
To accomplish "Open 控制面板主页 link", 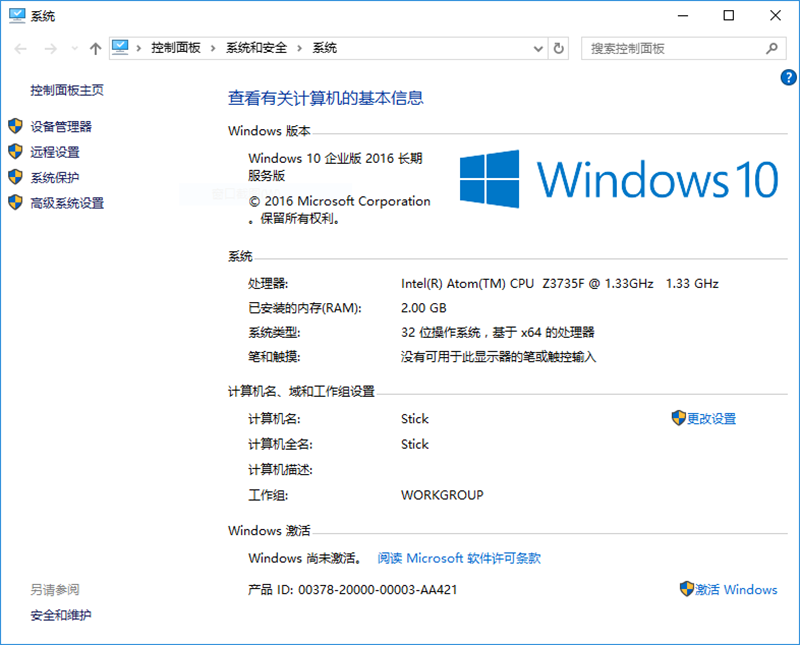I will 67,90.
